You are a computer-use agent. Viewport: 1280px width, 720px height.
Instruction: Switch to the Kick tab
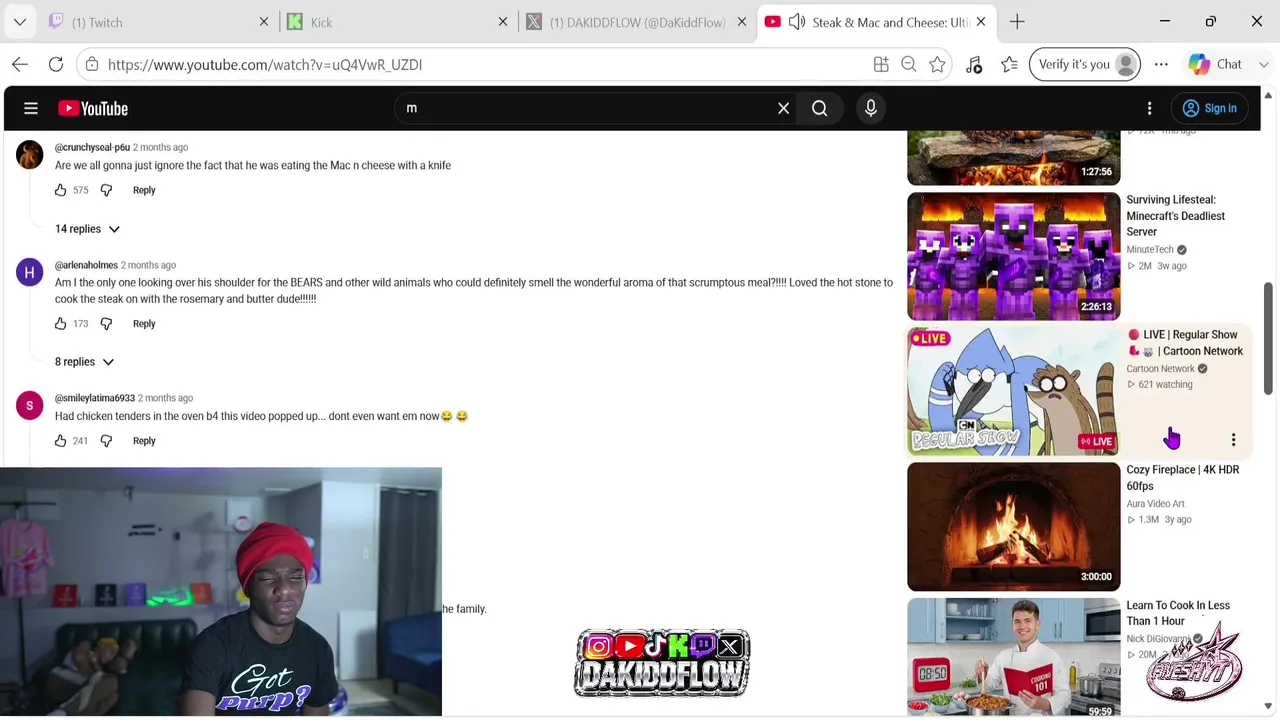pyautogui.click(x=397, y=22)
